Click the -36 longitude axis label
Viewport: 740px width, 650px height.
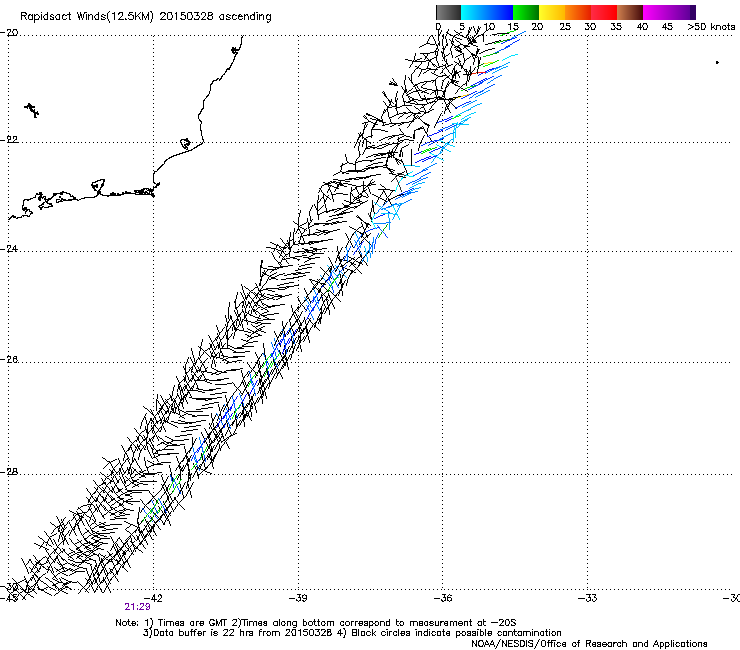pos(443,598)
